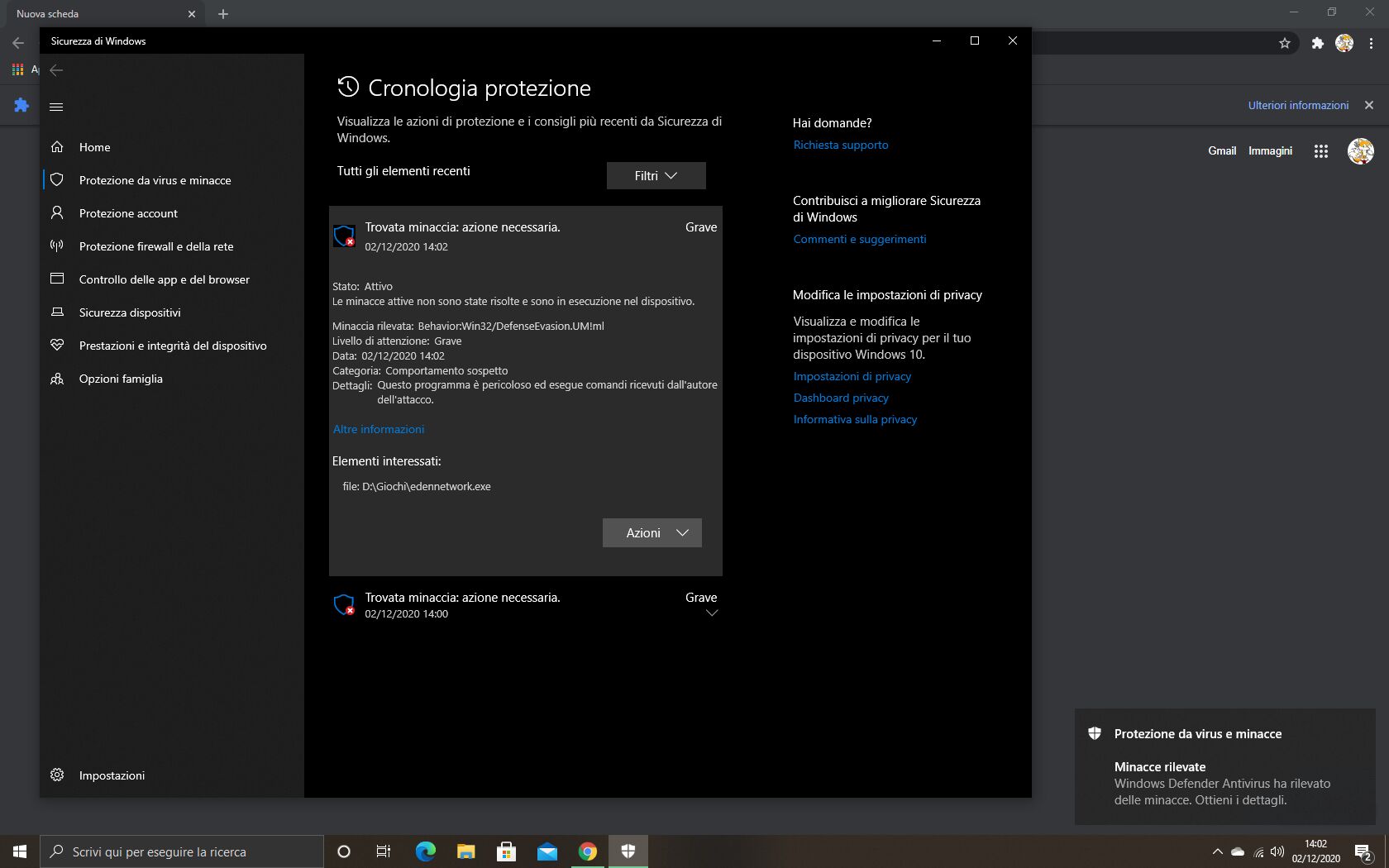The height and width of the screenshot is (868, 1389).
Task: Open the Nuova scheda browser tab
Action: [99, 14]
